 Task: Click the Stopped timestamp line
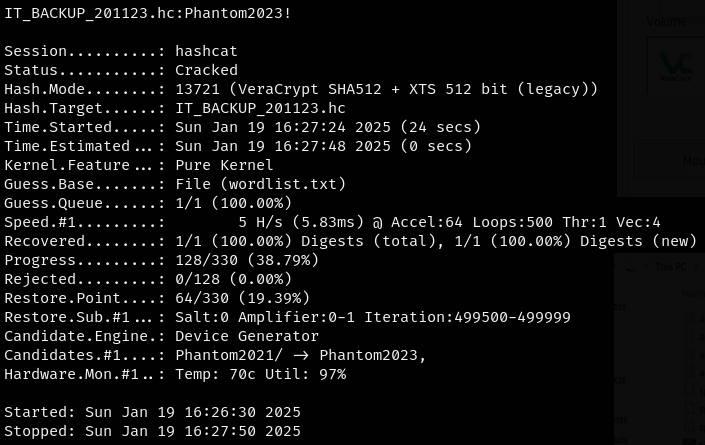point(152,431)
